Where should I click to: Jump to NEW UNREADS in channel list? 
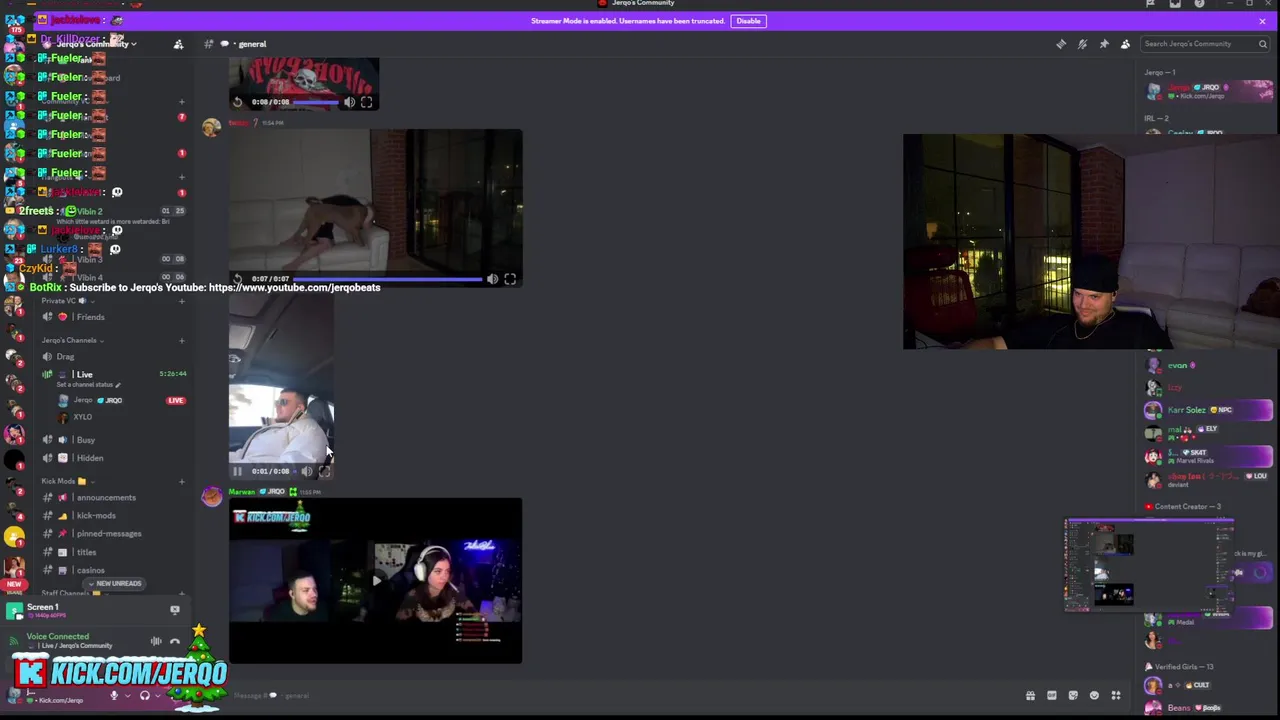(x=115, y=584)
